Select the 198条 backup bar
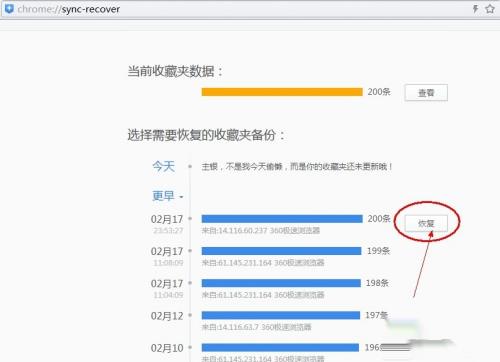Screen dimensions: 500x362 [281, 283]
